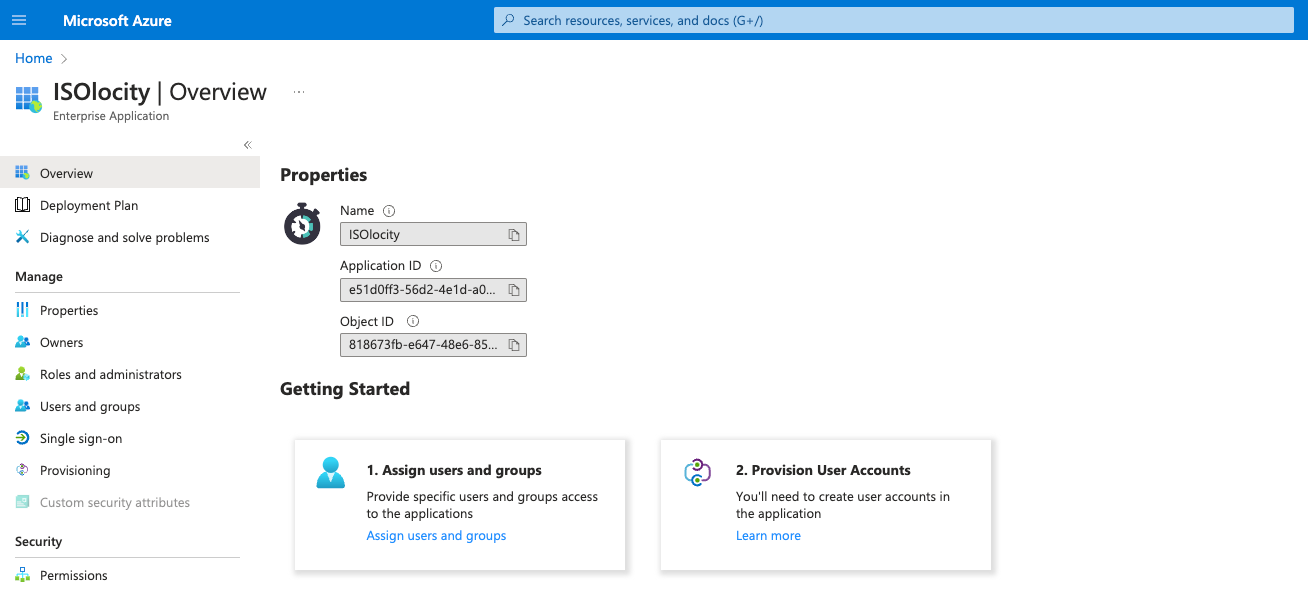Click the Provision User Accounts card icon
The width and height of the screenshot is (1308, 593).
697,472
